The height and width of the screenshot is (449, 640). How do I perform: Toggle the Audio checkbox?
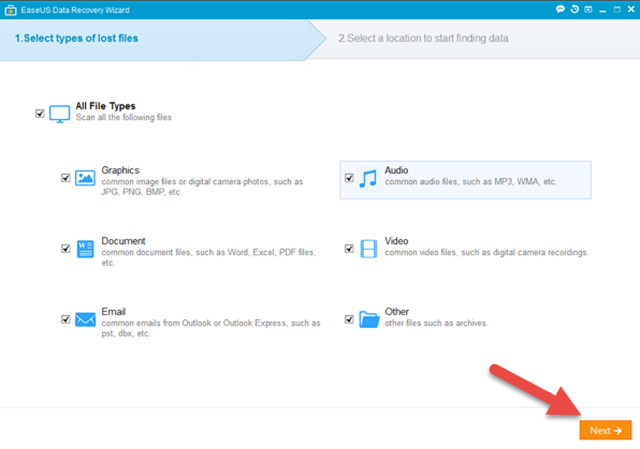coord(349,178)
